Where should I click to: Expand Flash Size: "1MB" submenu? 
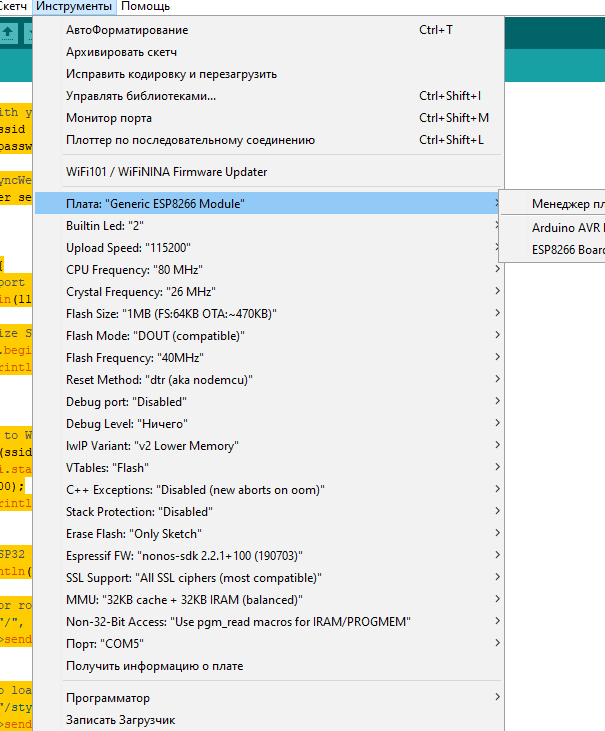pos(269,313)
